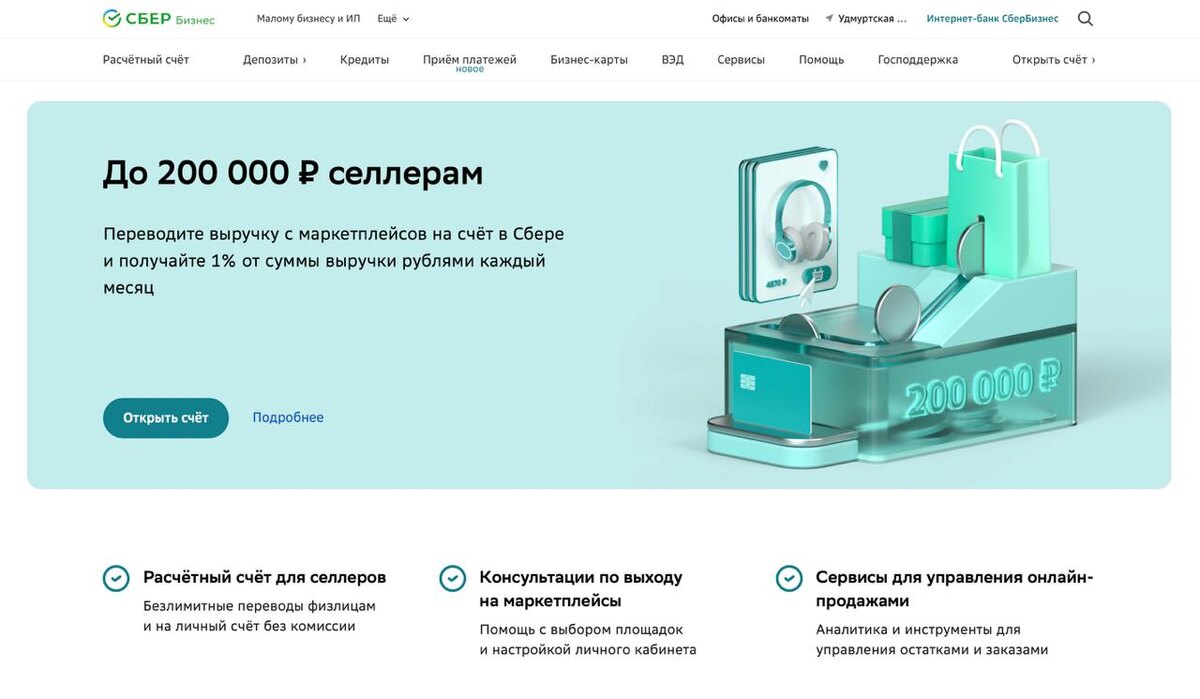Viewport: 1200px width, 699px height.
Task: Open the Господдержка menu item
Action: point(918,60)
